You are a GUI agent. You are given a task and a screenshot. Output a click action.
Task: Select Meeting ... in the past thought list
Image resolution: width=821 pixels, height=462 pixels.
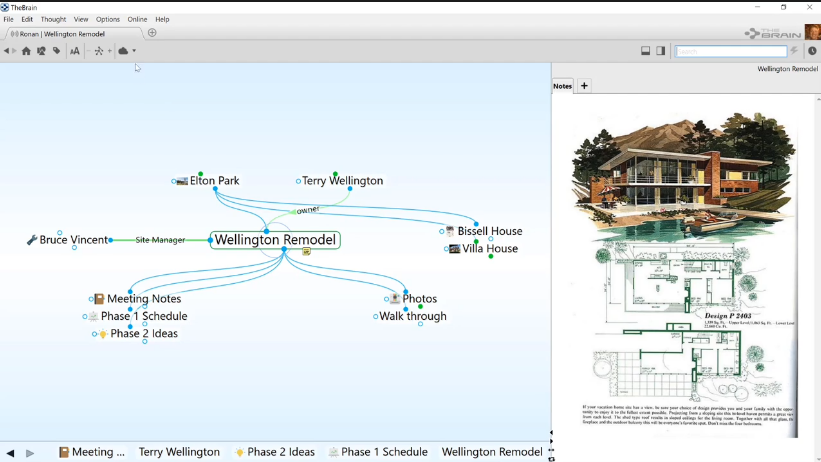pos(92,452)
